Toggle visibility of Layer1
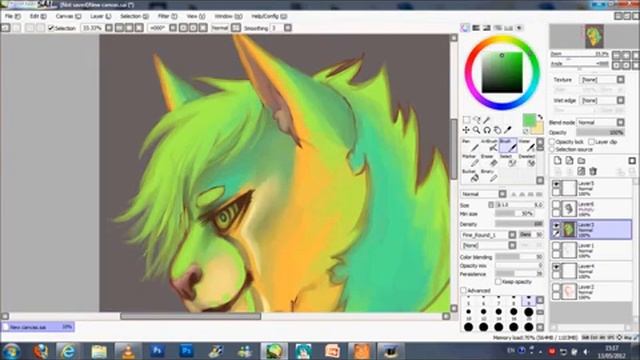The width and height of the screenshot is (640, 360). click(556, 246)
